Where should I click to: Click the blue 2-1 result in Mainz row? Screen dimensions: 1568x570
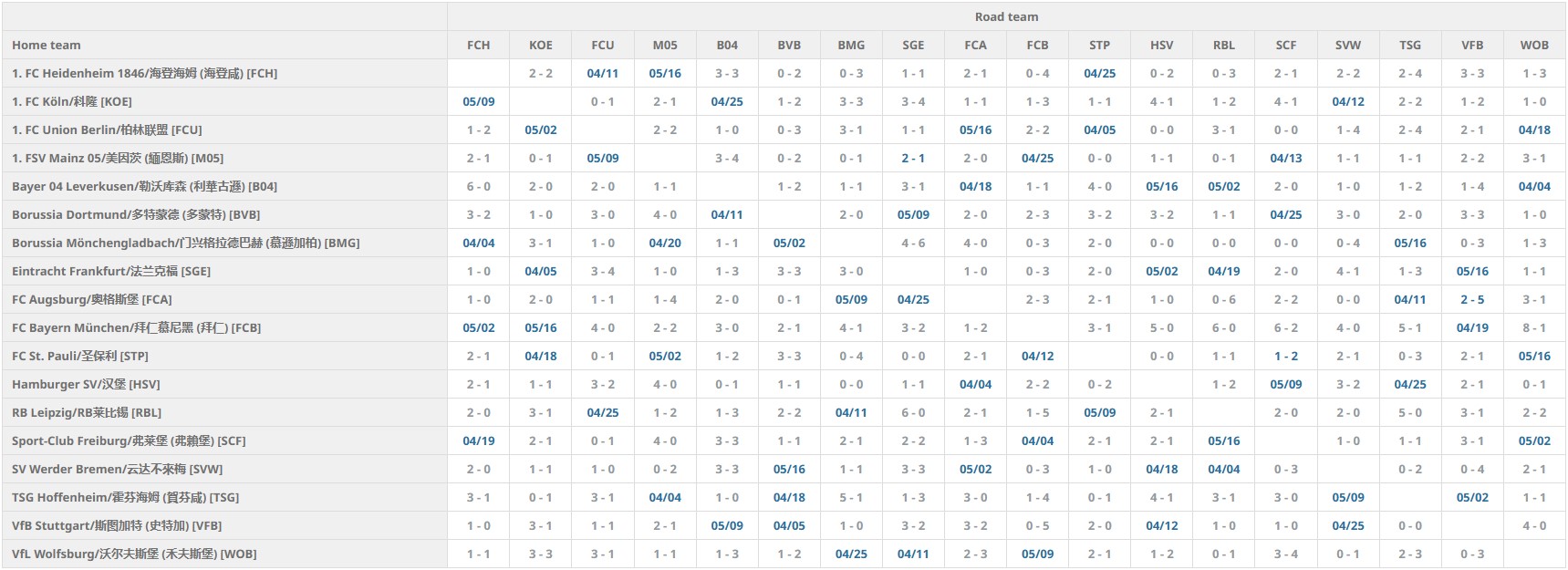pos(912,158)
